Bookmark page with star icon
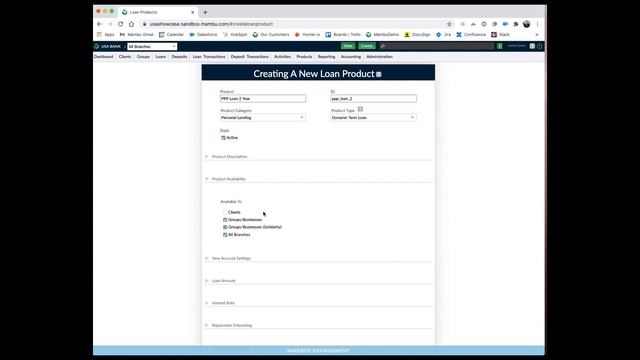Viewport: 640px width, 360px height. point(449,24)
